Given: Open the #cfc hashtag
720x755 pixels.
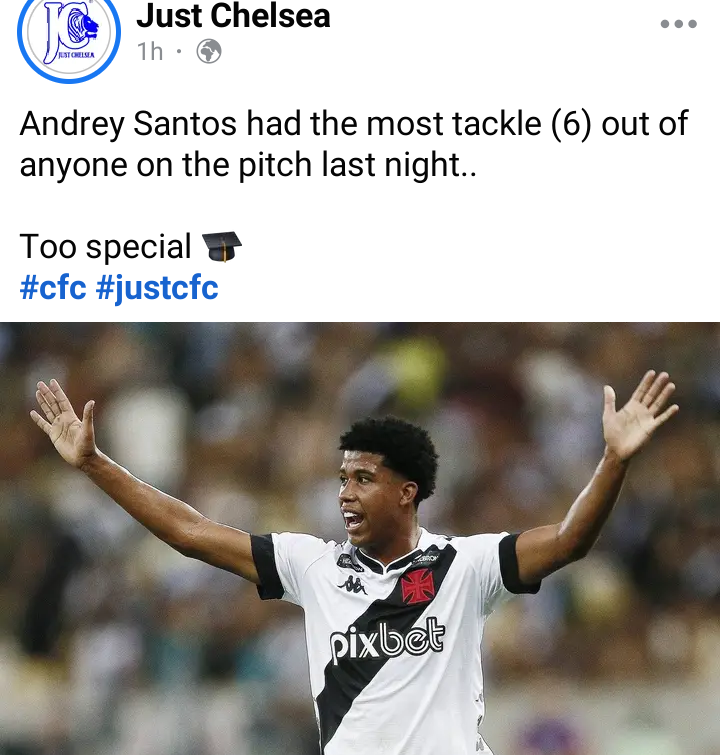Looking at the screenshot, I should [x=53, y=288].
